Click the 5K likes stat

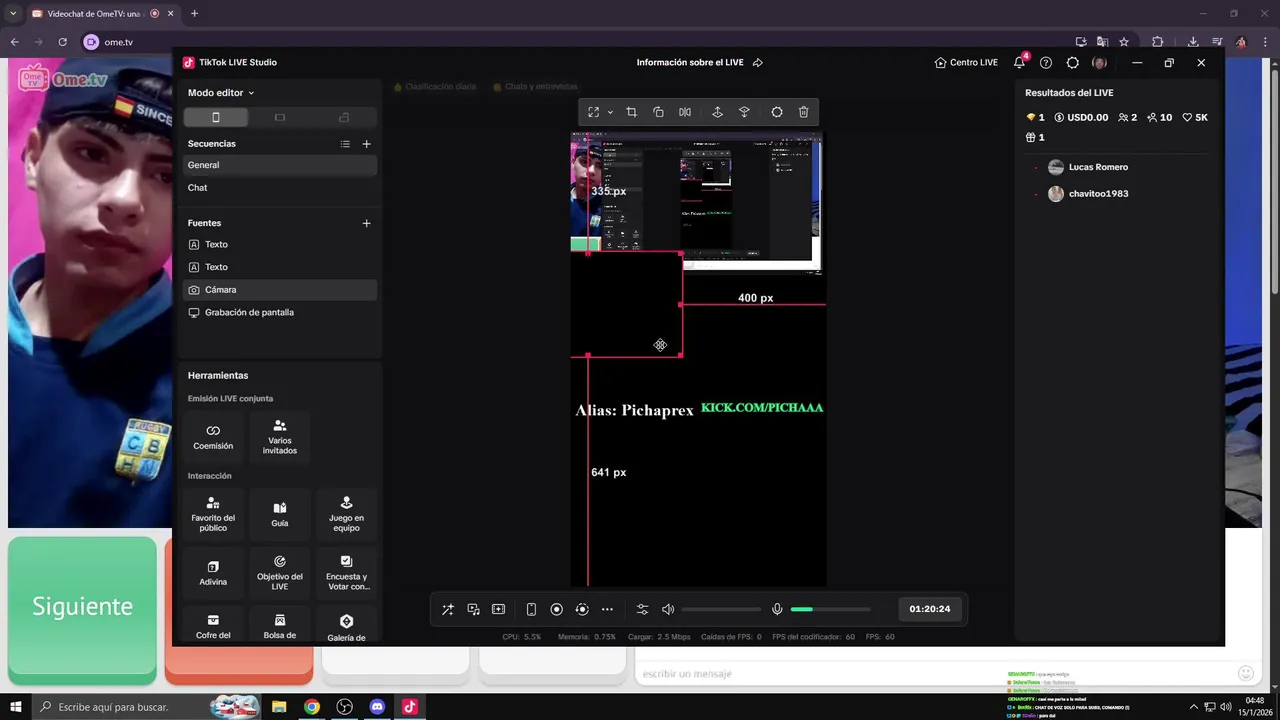[1195, 117]
